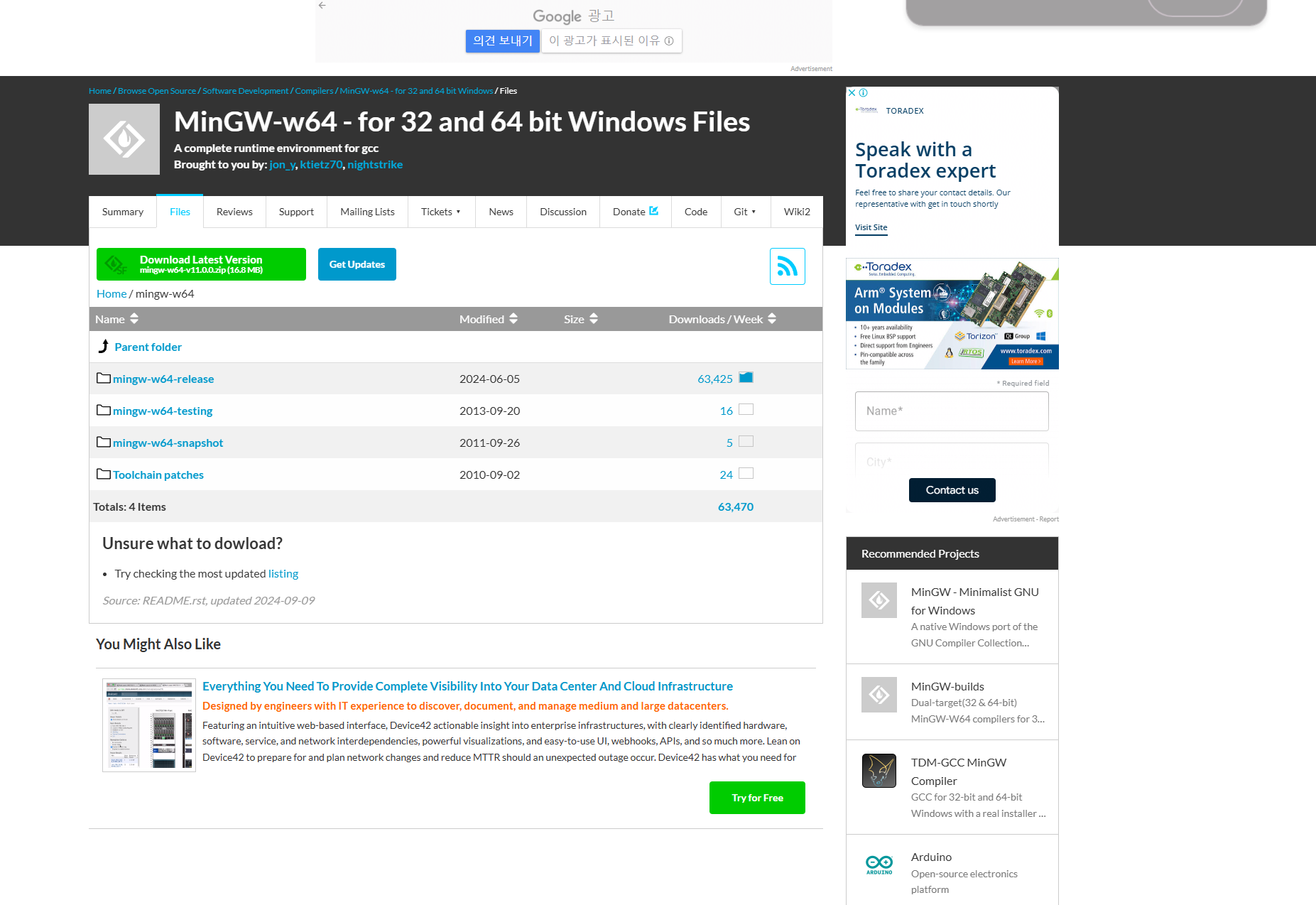Sort file list by Modified date
This screenshot has width=1316, height=905.
click(x=489, y=319)
